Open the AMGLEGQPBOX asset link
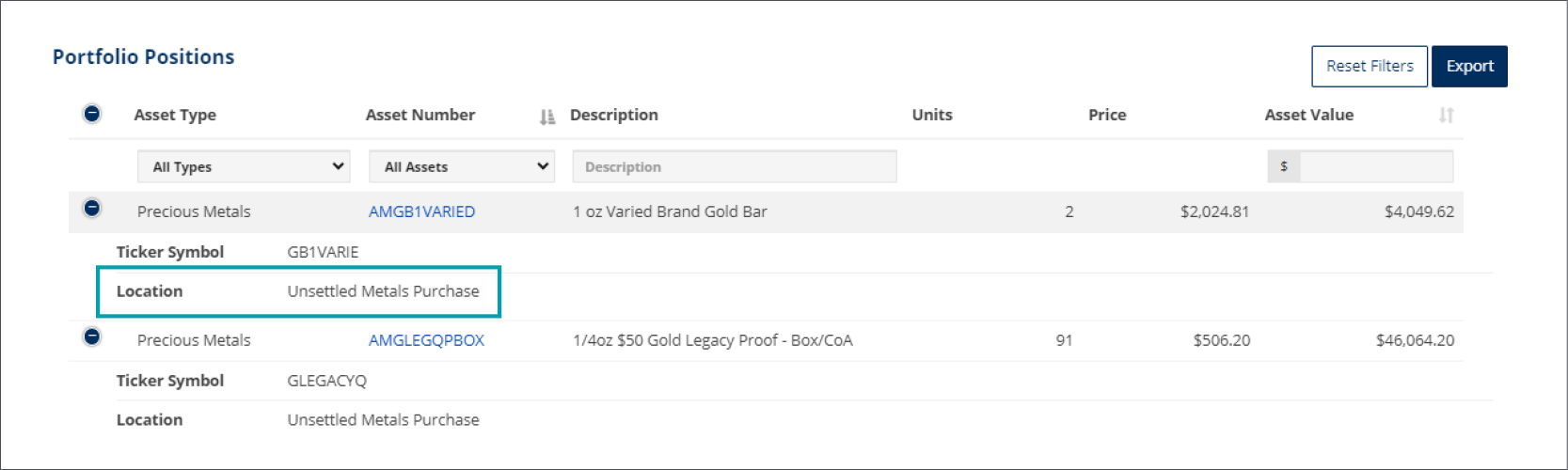Image resolution: width=1568 pixels, height=470 pixels. (426, 340)
